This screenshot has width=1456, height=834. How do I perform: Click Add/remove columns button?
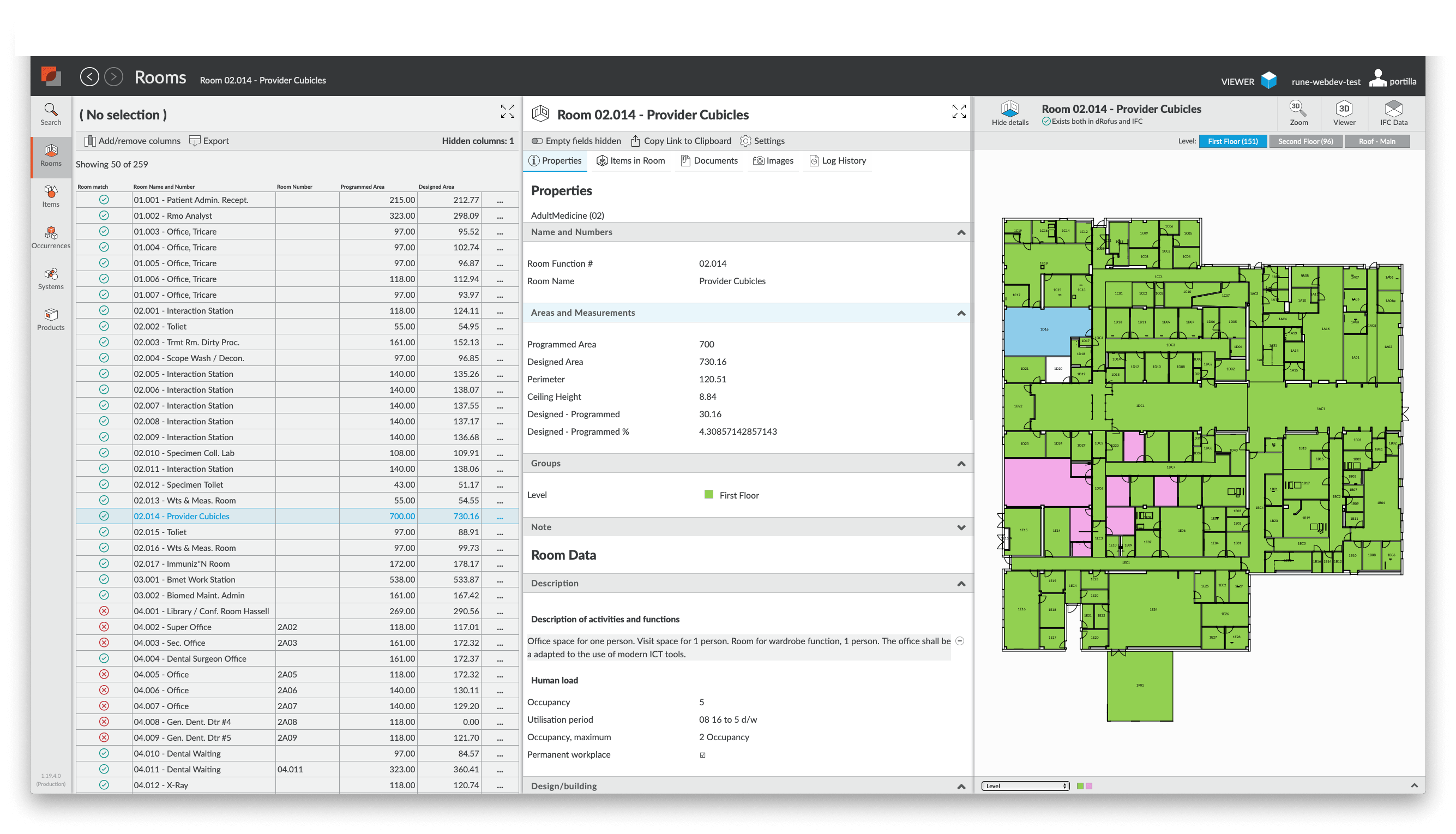coord(133,141)
